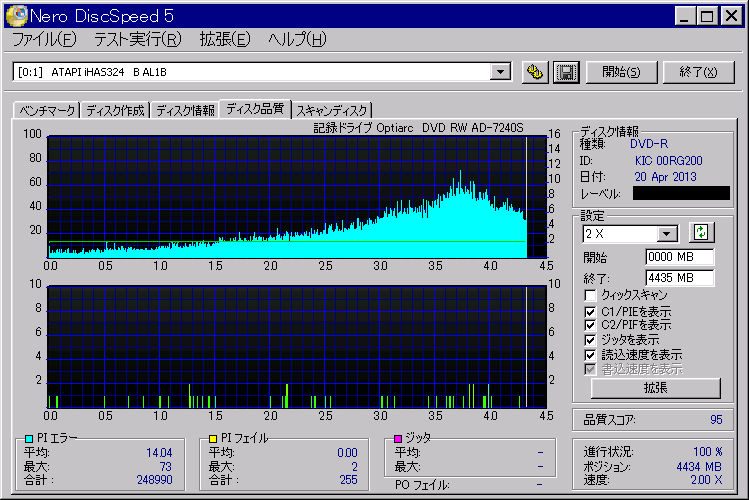Click the Nero DiscSpeed title bar icon

tap(16, 16)
